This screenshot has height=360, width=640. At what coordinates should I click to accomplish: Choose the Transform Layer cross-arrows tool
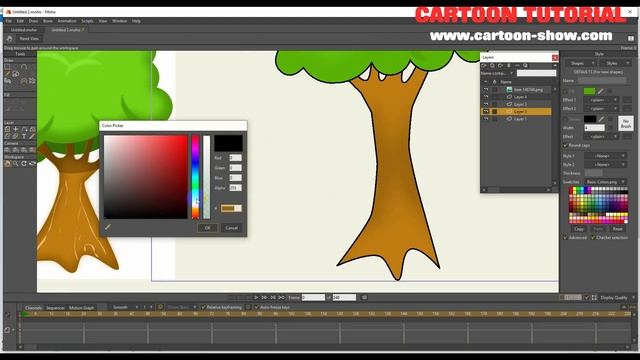coord(16,129)
